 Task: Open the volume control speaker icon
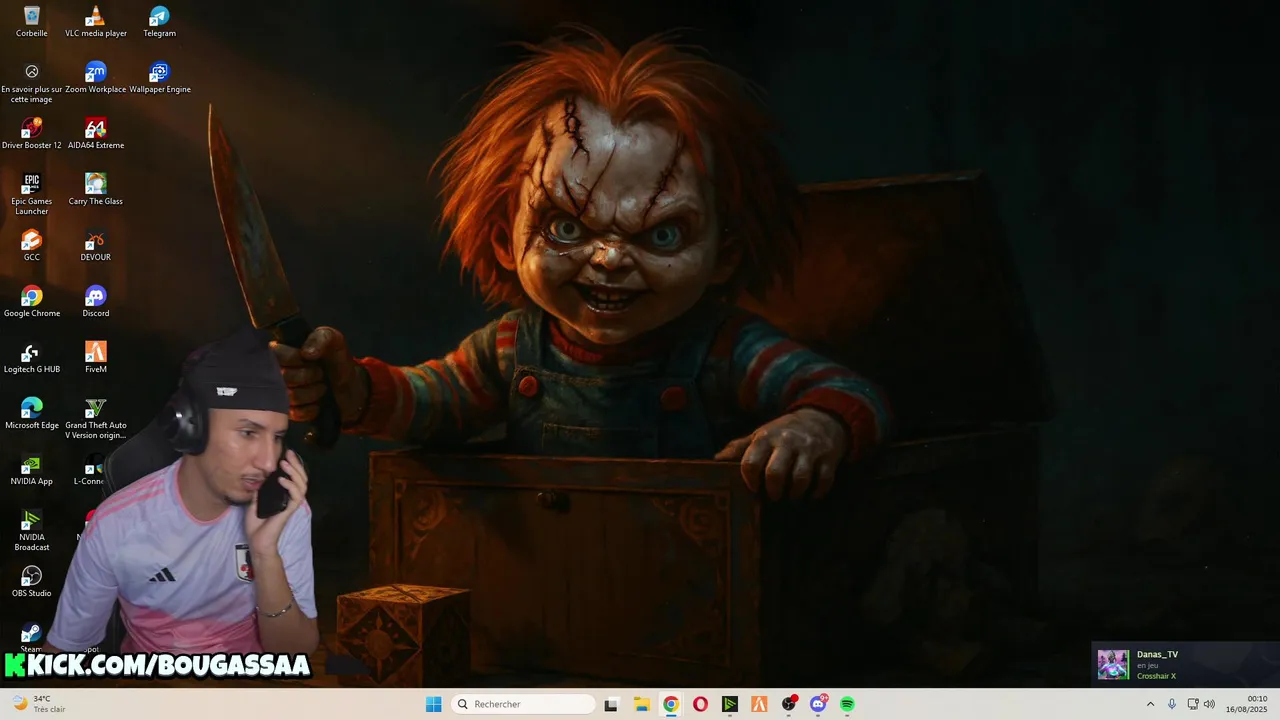point(1209,704)
